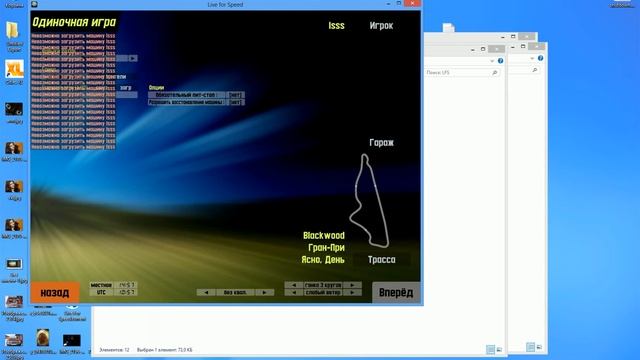Reduce laps with left arrow of гонка 3 кругов
This screenshot has width=640, height=360.
[294, 285]
